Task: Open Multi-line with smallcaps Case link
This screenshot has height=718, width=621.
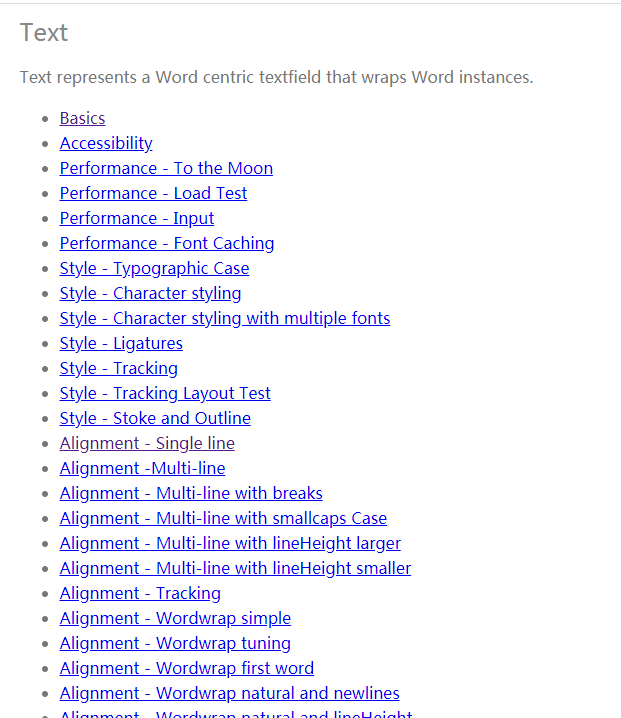Action: click(223, 518)
